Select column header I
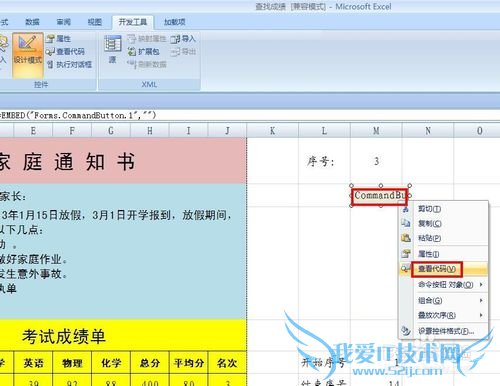This screenshot has height=386, width=500. pyautogui.click(x=189, y=131)
